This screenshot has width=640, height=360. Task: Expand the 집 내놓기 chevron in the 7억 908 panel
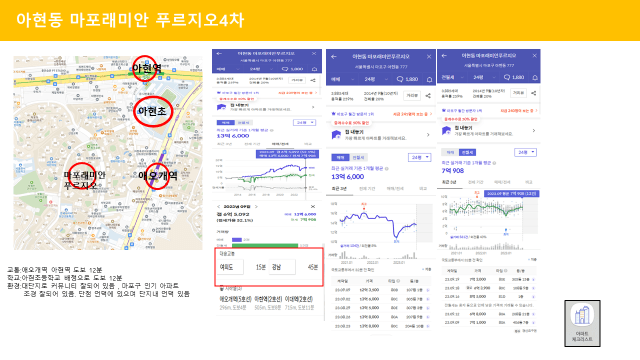pos(533,131)
